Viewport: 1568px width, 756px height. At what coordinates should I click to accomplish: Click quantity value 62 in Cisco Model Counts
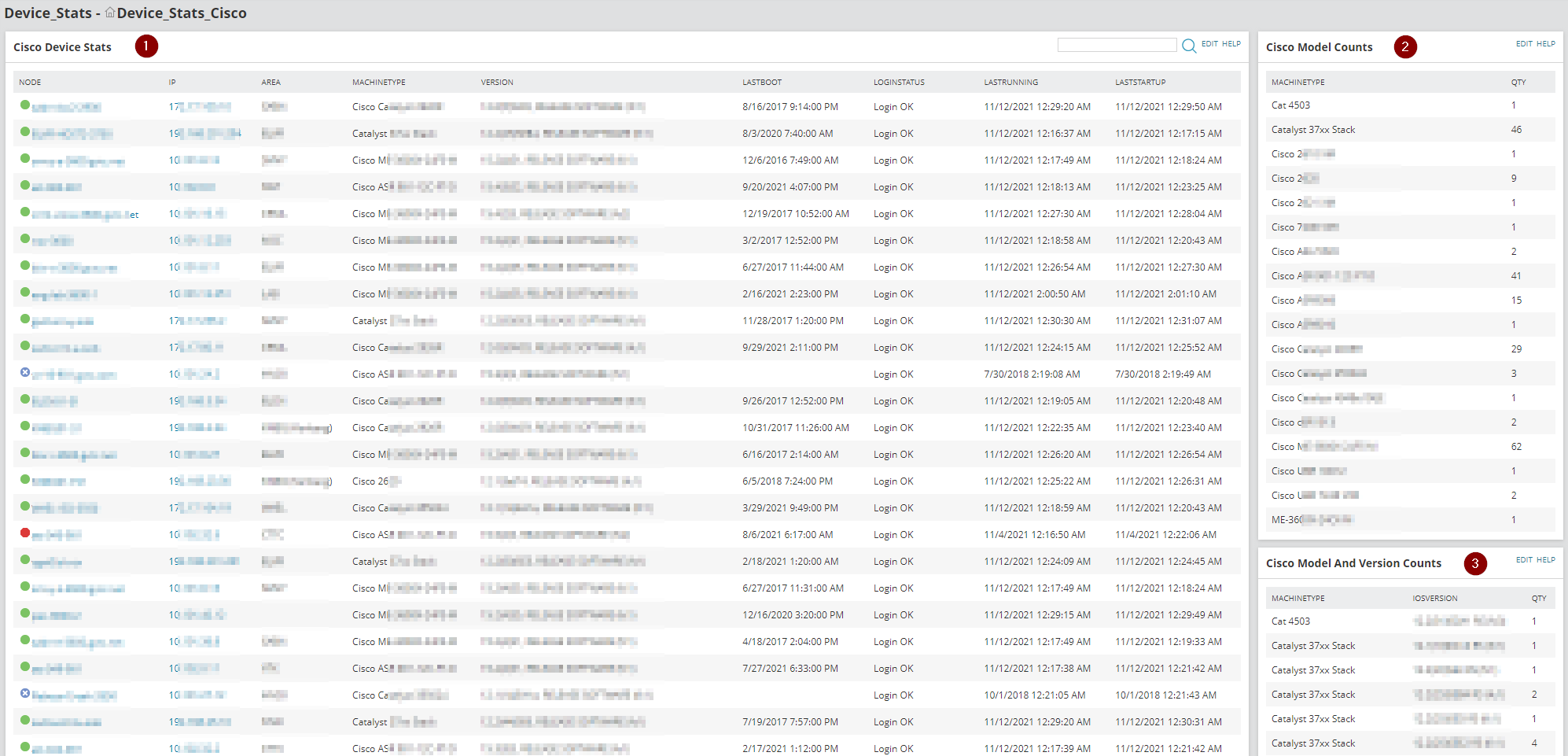[x=1516, y=447]
